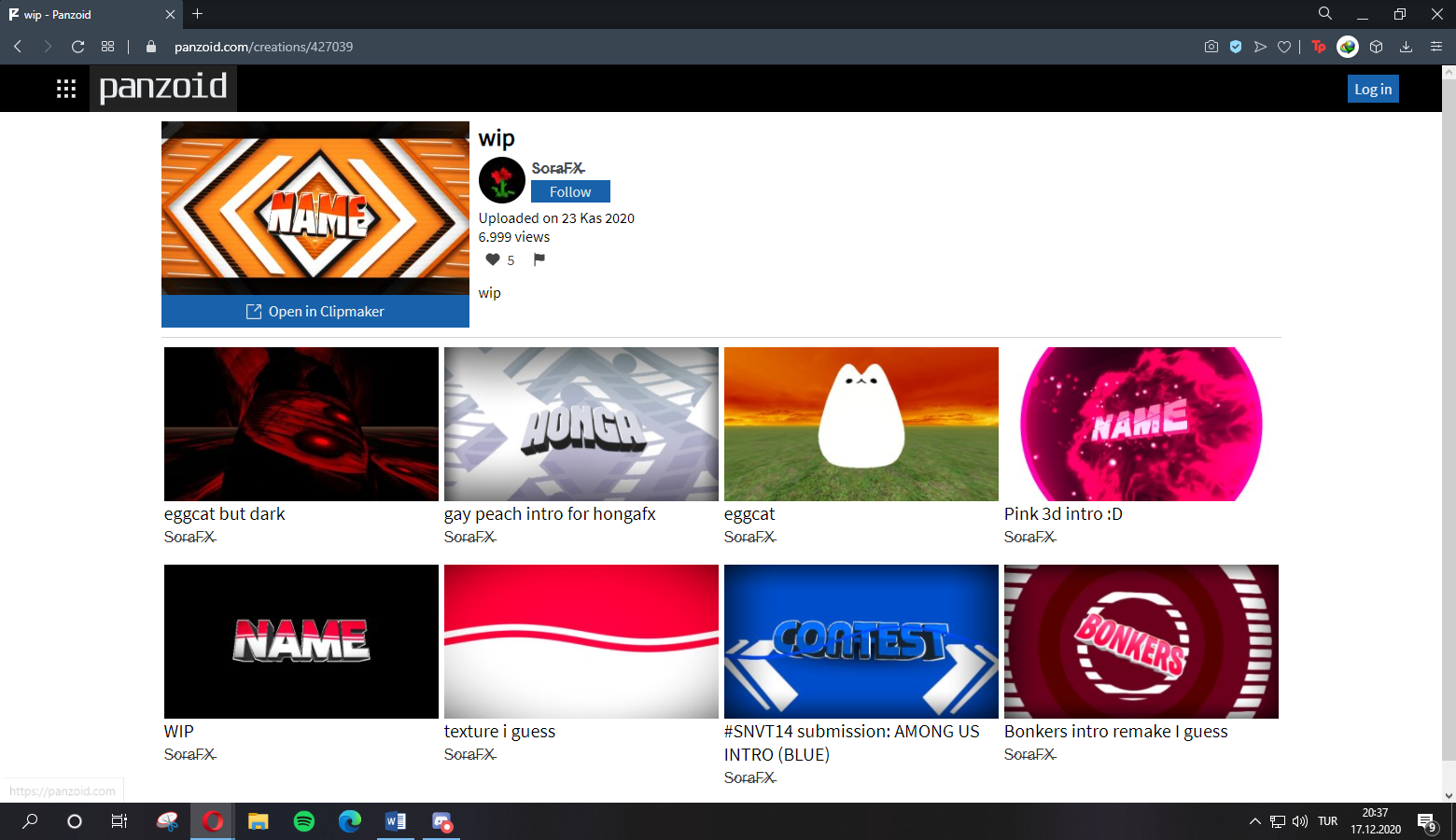
Task: Click the panzoid logo
Action: [x=163, y=88]
